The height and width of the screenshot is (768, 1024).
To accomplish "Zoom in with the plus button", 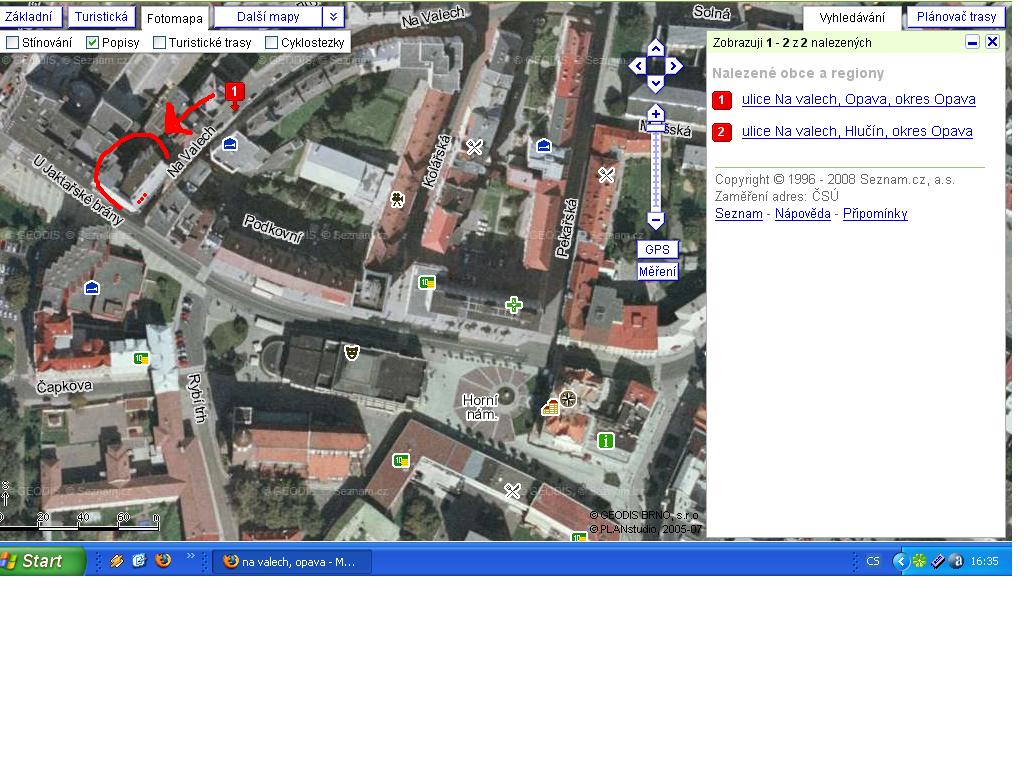I will 656,114.
